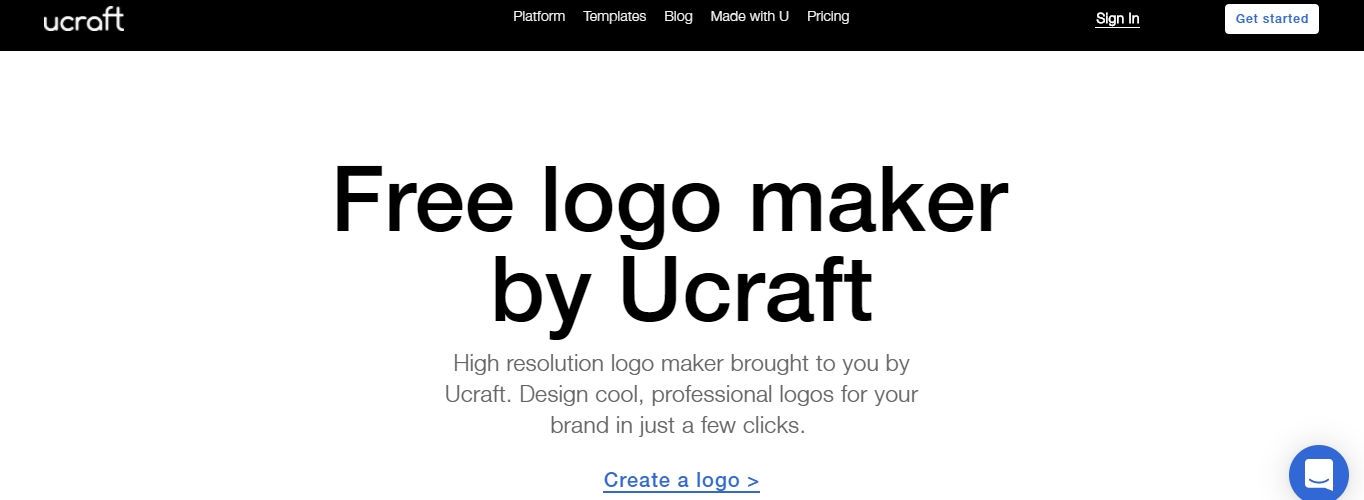
Task: Open the Platform menu item
Action: coord(539,16)
